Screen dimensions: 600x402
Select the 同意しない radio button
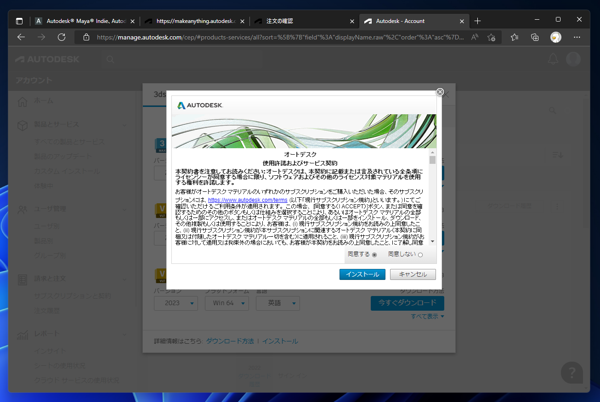coord(420,255)
